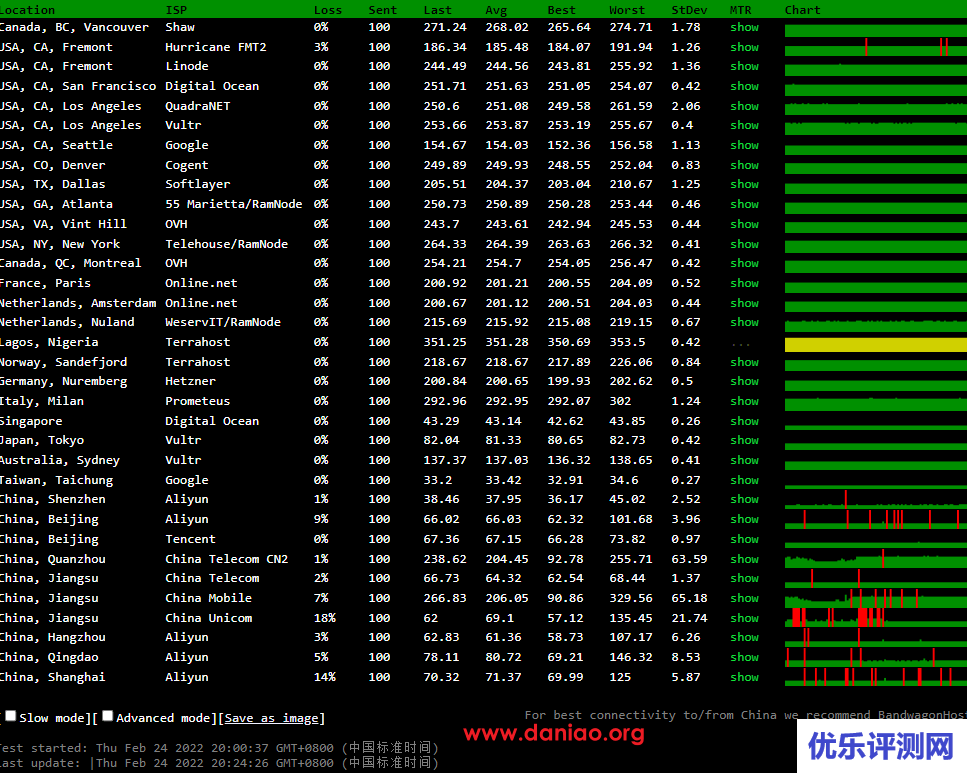The height and width of the screenshot is (773, 967).
Task: Click the Location column header
Action: 27,10
